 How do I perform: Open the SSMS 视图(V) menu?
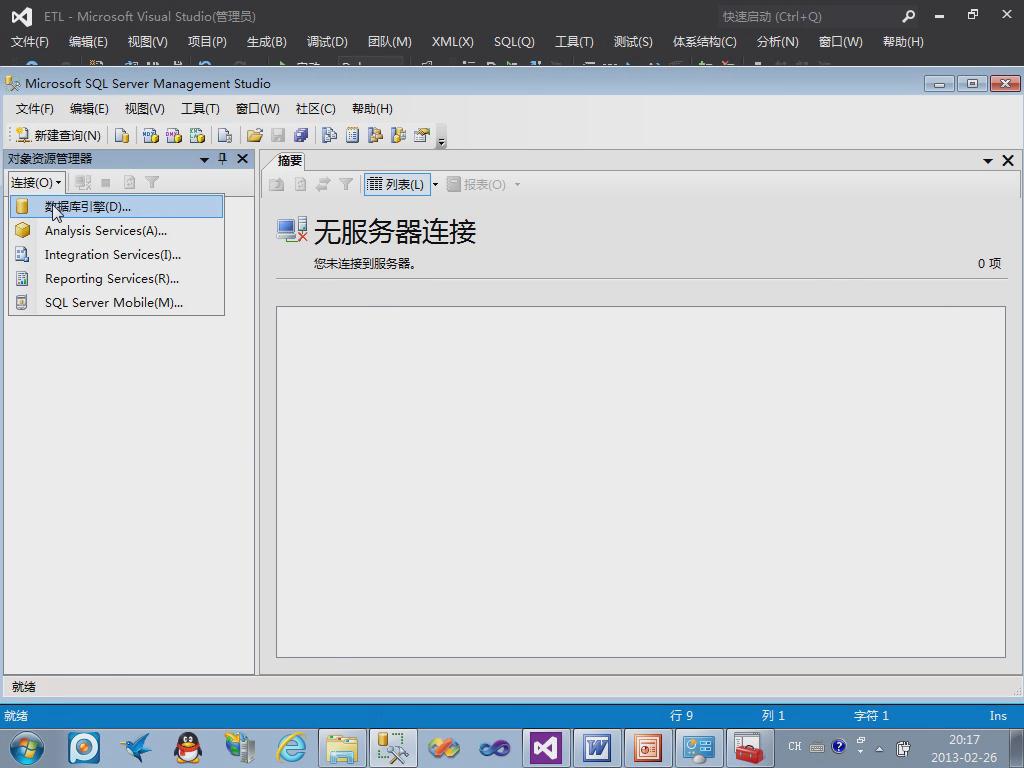[144, 109]
